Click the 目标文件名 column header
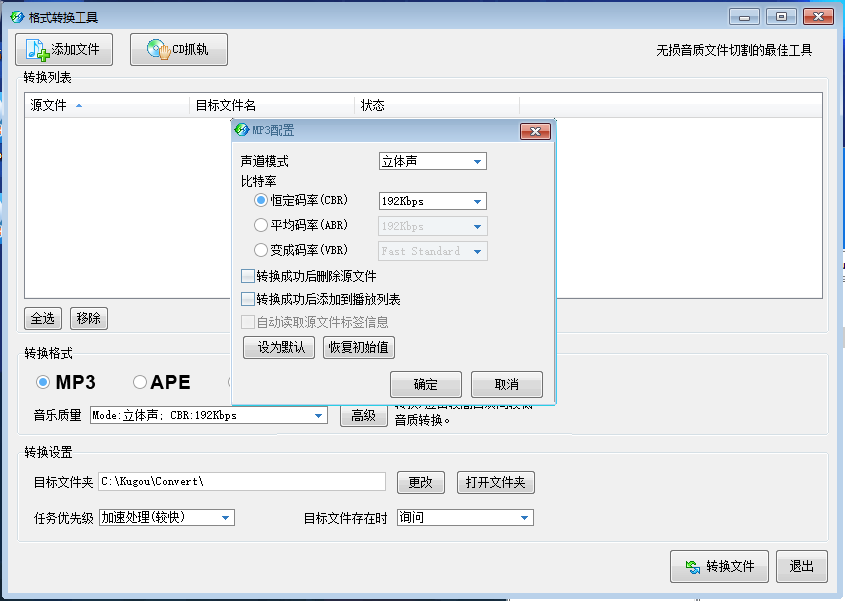 point(272,105)
